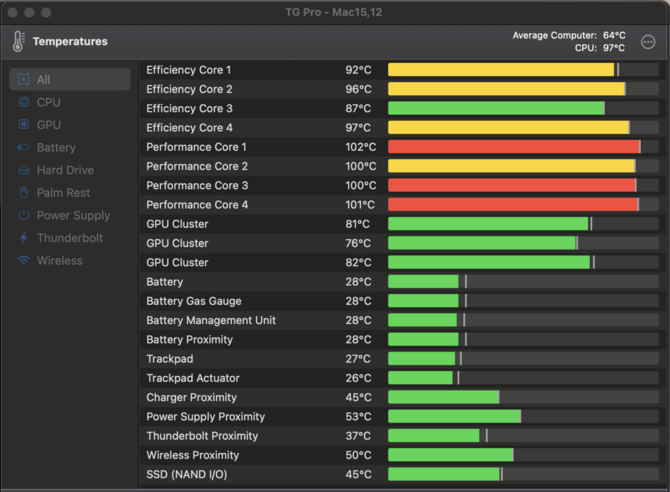Click the Performance Core 4 red bar
This screenshot has height=492, width=670.
point(513,204)
